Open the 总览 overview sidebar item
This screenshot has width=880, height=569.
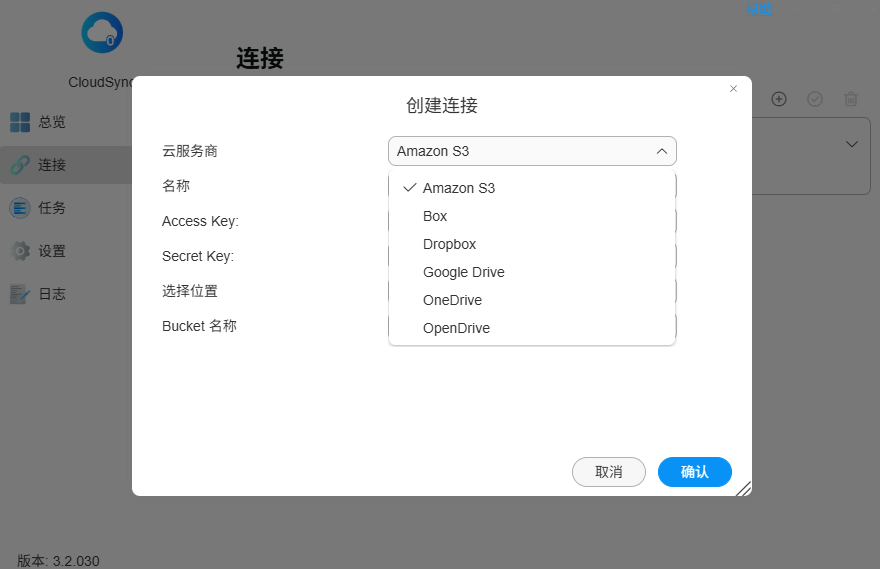[x=66, y=122]
